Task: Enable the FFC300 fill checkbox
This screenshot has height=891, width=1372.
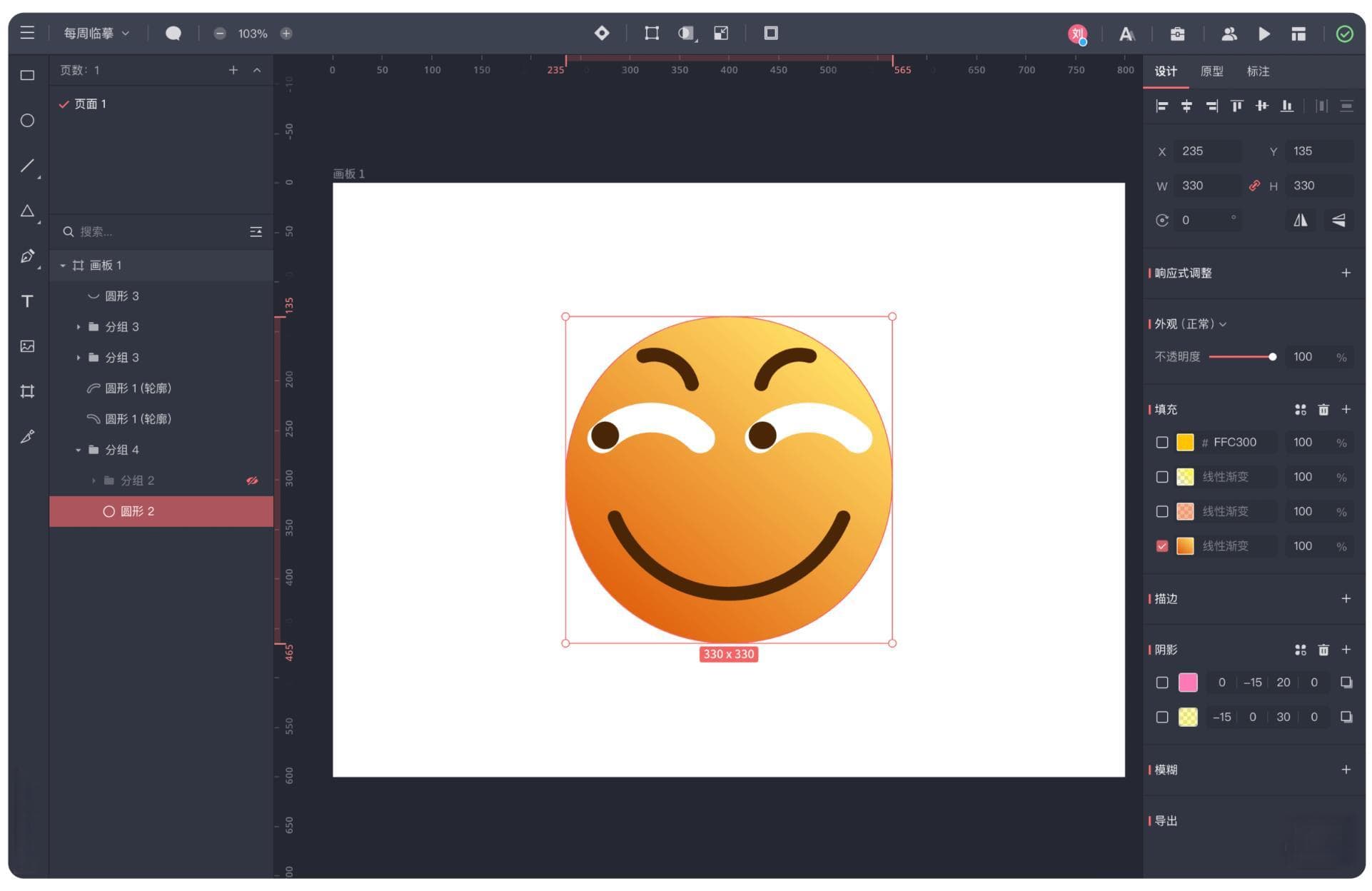Action: (x=1162, y=443)
